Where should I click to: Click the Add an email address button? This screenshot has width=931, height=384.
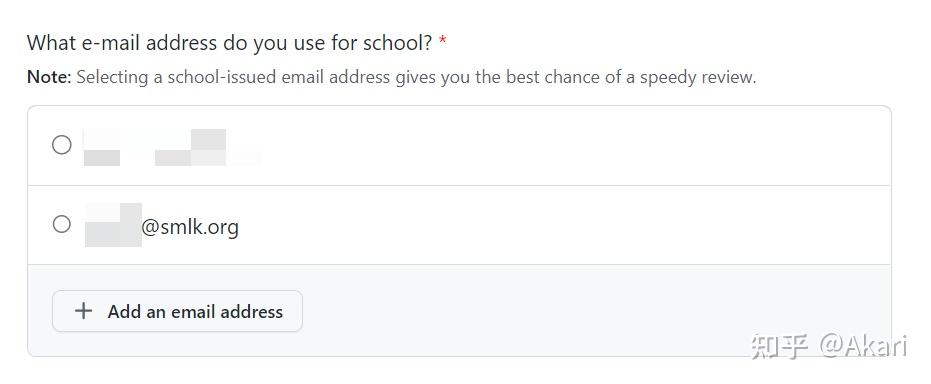pos(178,311)
